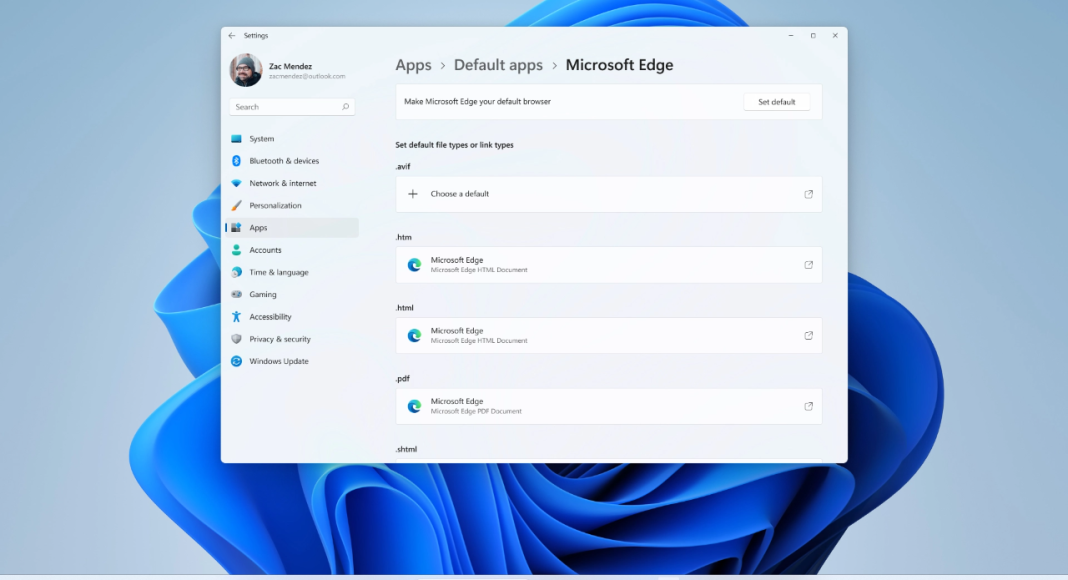Screen dimensions: 1068x580
Task: Go to Gaming label in sidebar
Action: tap(263, 295)
